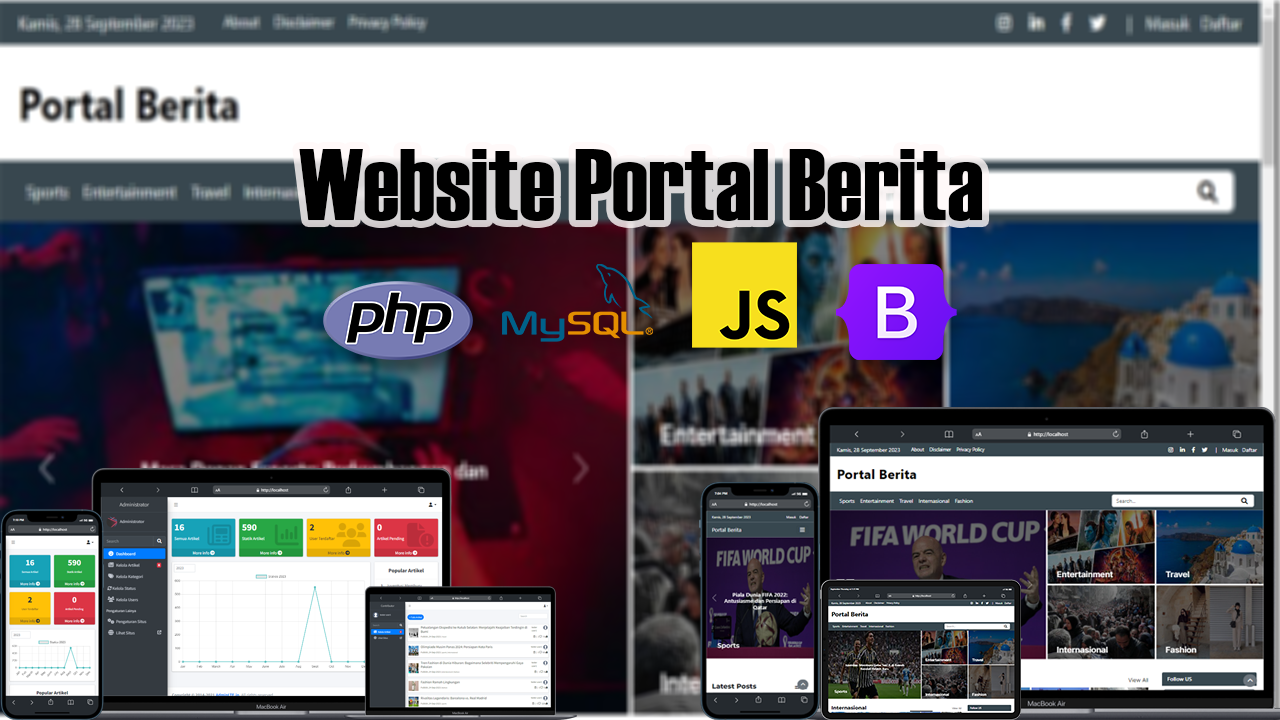Select Sports in the blurred background navbar
This screenshot has height=720, width=1280.
47,192
